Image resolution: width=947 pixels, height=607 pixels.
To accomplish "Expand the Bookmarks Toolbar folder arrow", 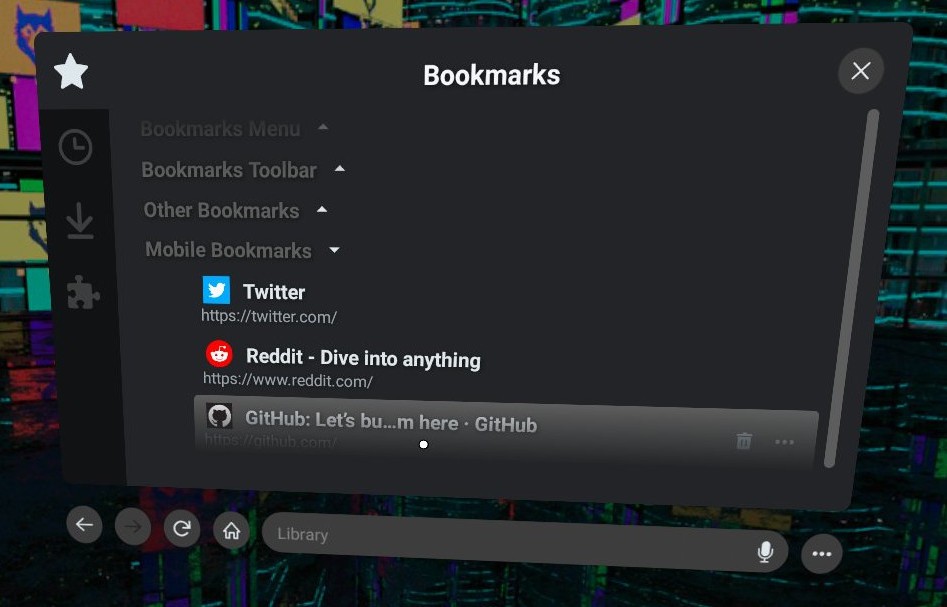I will [x=340, y=169].
